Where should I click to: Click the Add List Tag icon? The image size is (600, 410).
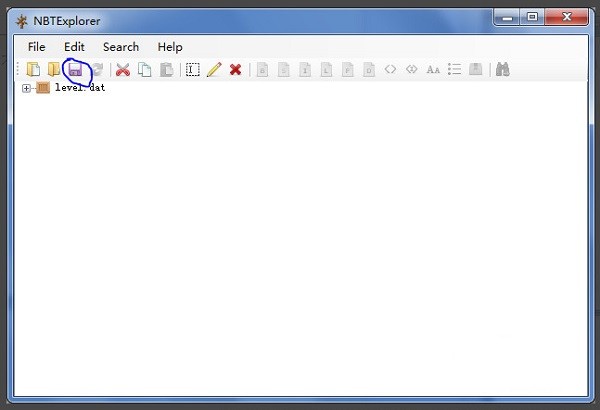click(455, 70)
